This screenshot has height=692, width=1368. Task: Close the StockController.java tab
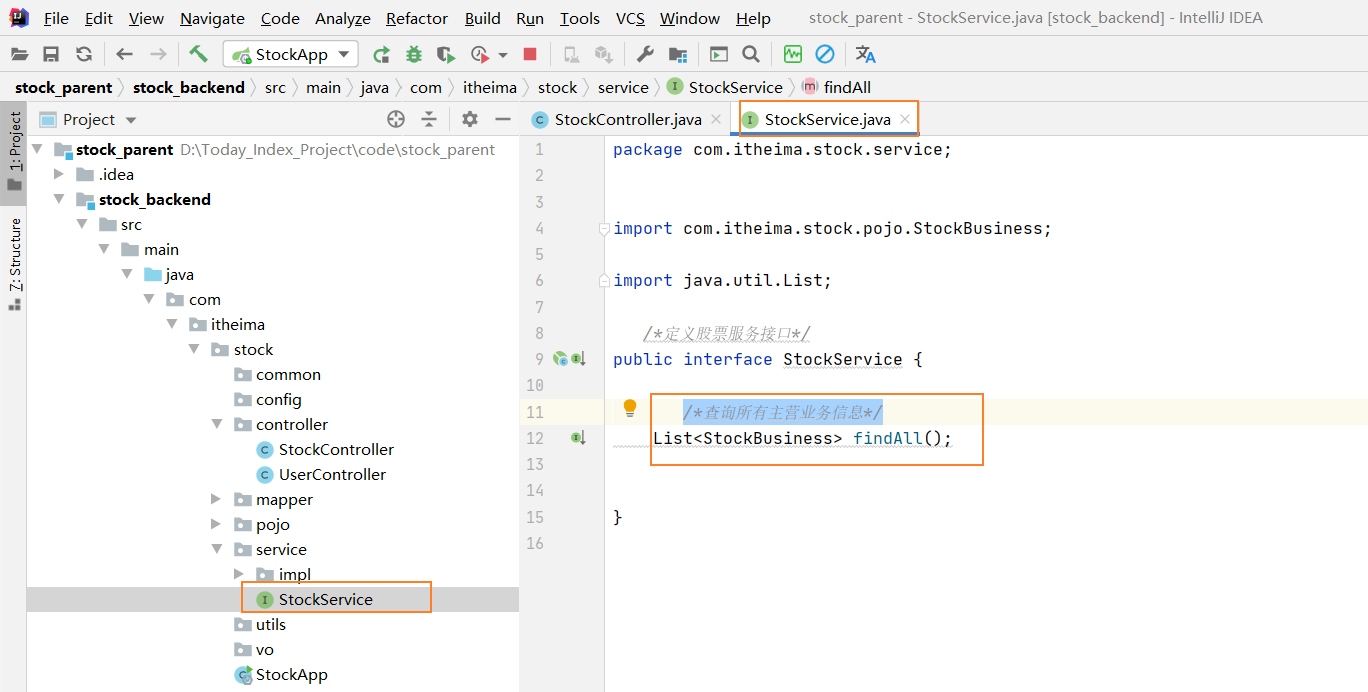point(715,120)
